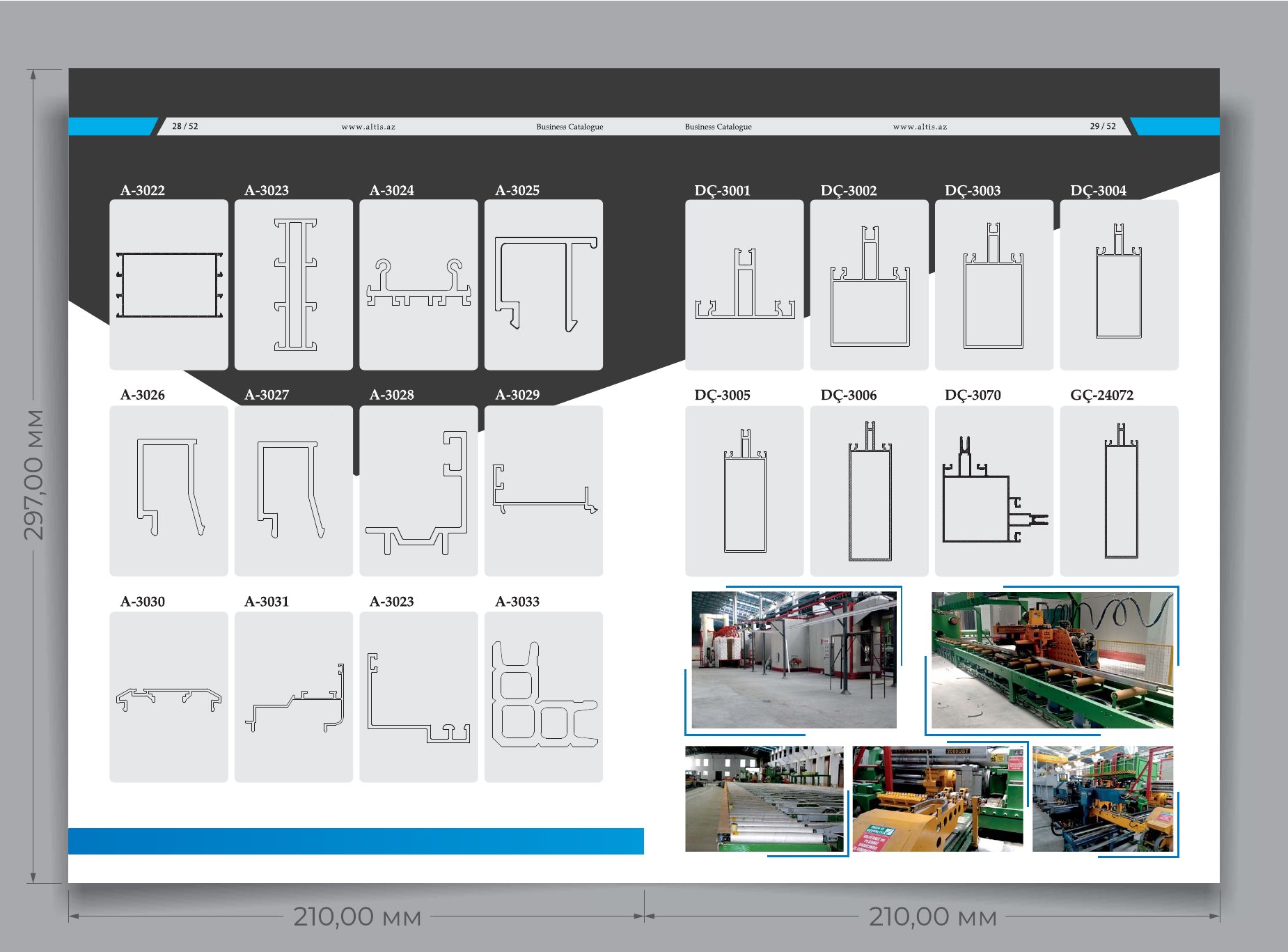The height and width of the screenshot is (952, 1288).
Task: Click the 'DÇ-3006' label
Action: click(x=849, y=396)
